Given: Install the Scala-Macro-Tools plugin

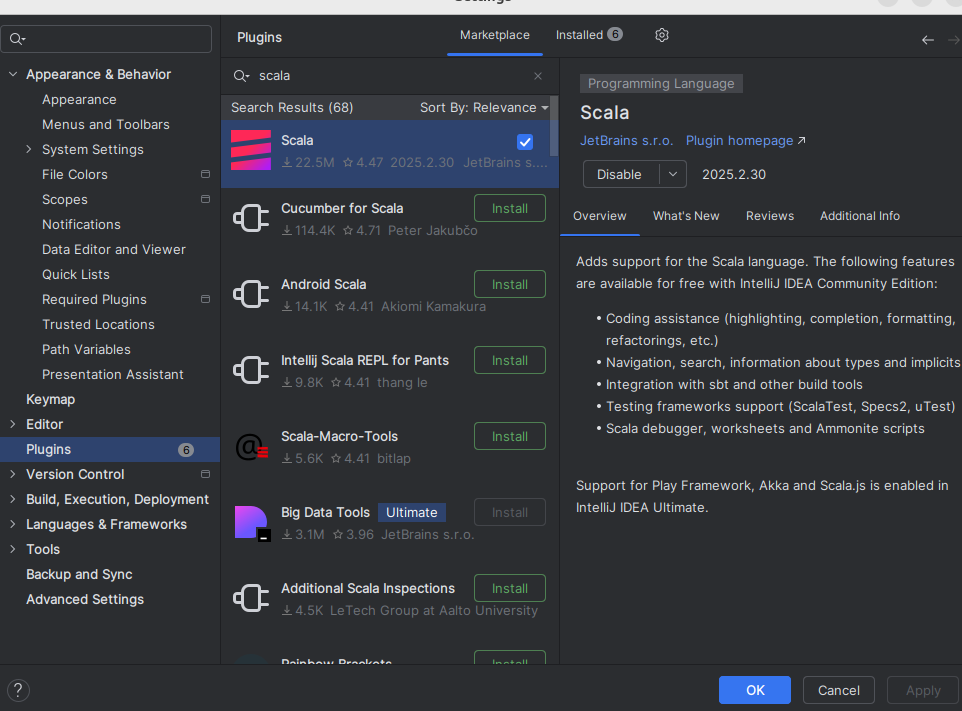Looking at the screenshot, I should [x=509, y=437].
